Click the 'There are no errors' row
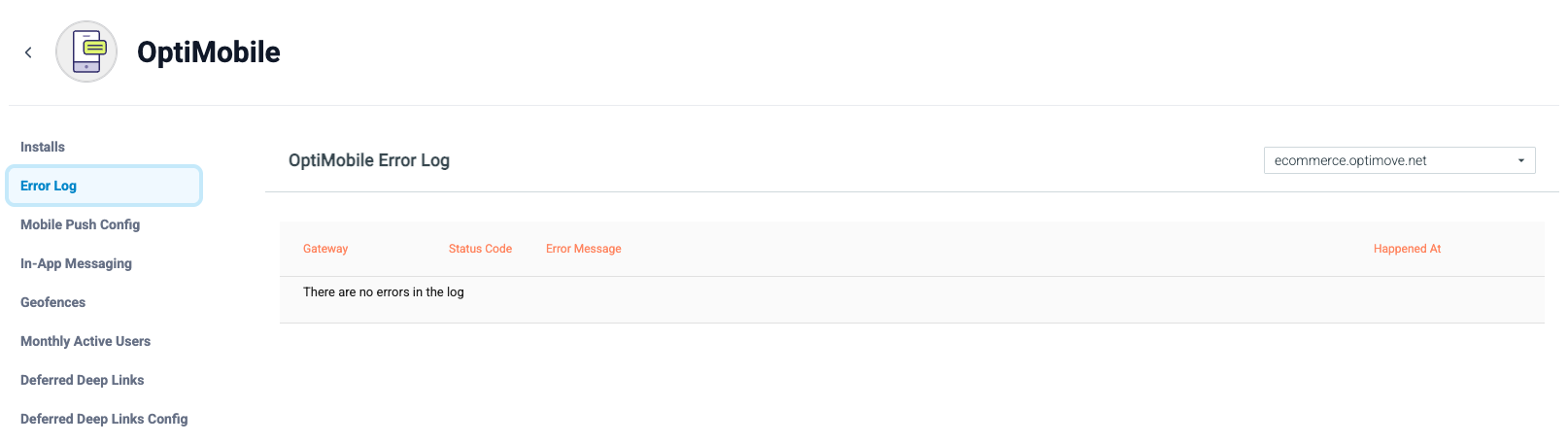The image size is (1568, 444). click(x=911, y=292)
